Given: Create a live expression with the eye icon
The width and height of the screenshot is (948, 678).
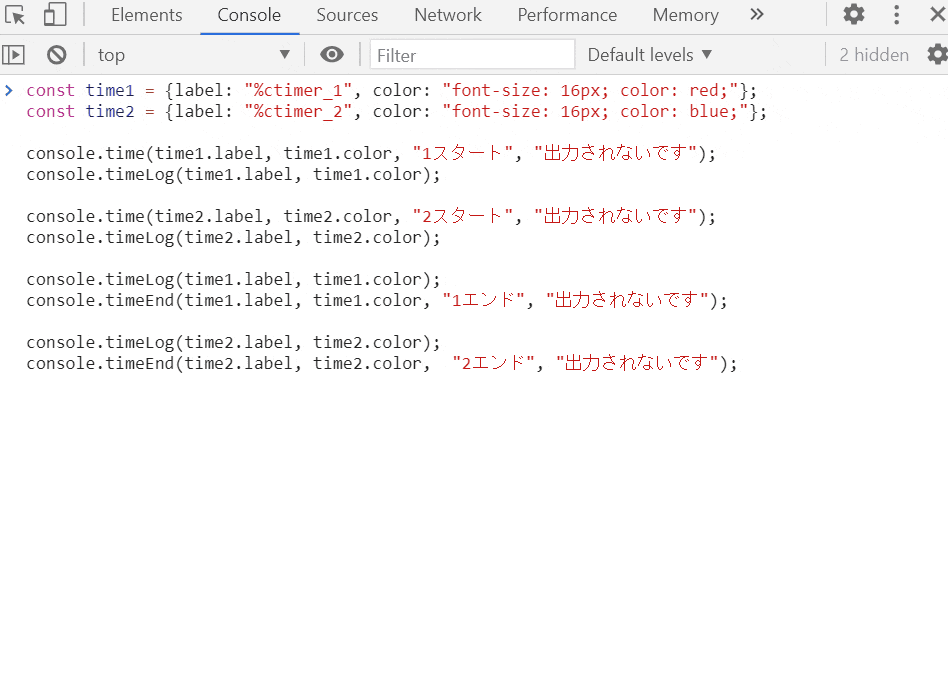Looking at the screenshot, I should coord(332,54).
